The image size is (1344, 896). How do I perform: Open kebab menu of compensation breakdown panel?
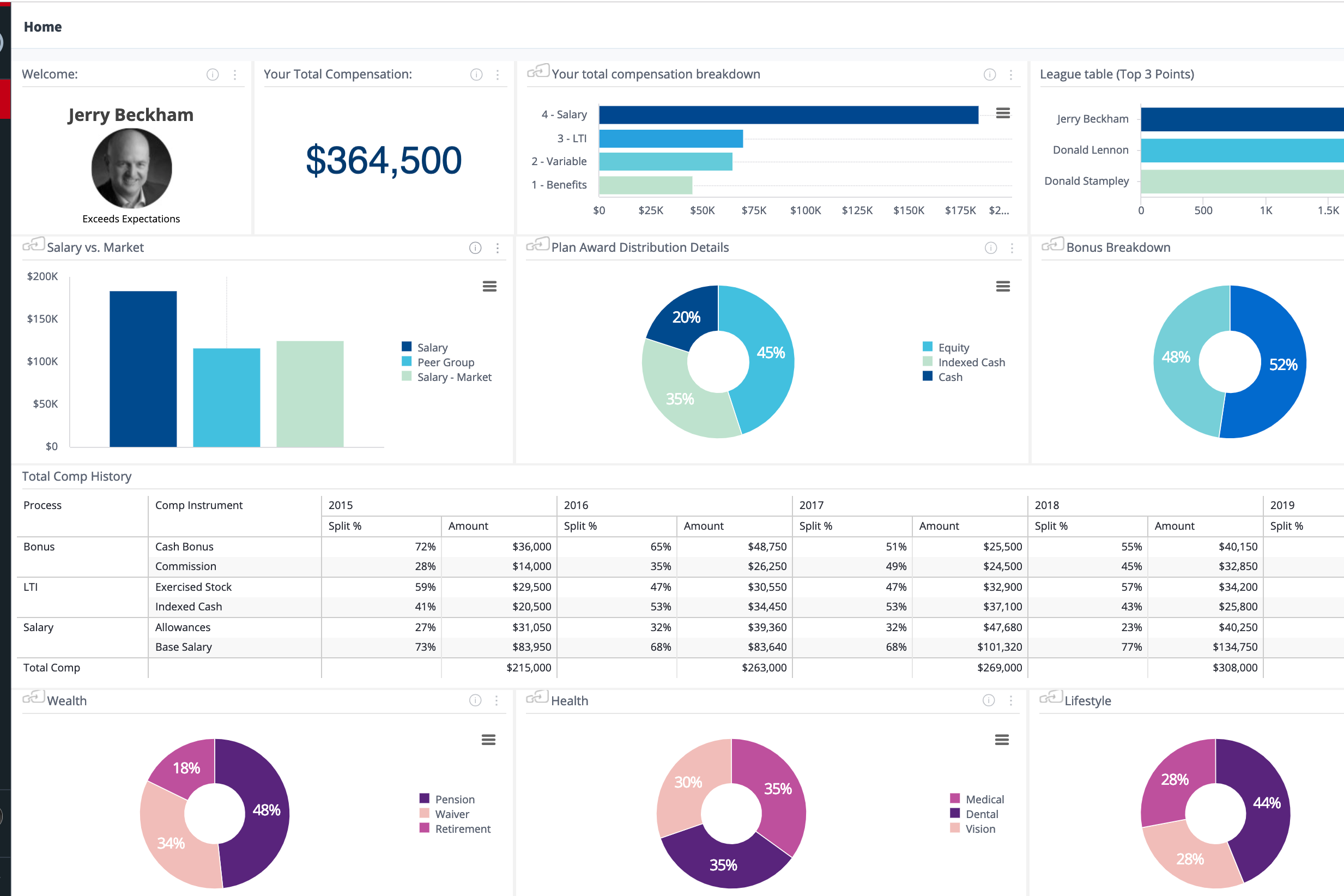point(1011,75)
